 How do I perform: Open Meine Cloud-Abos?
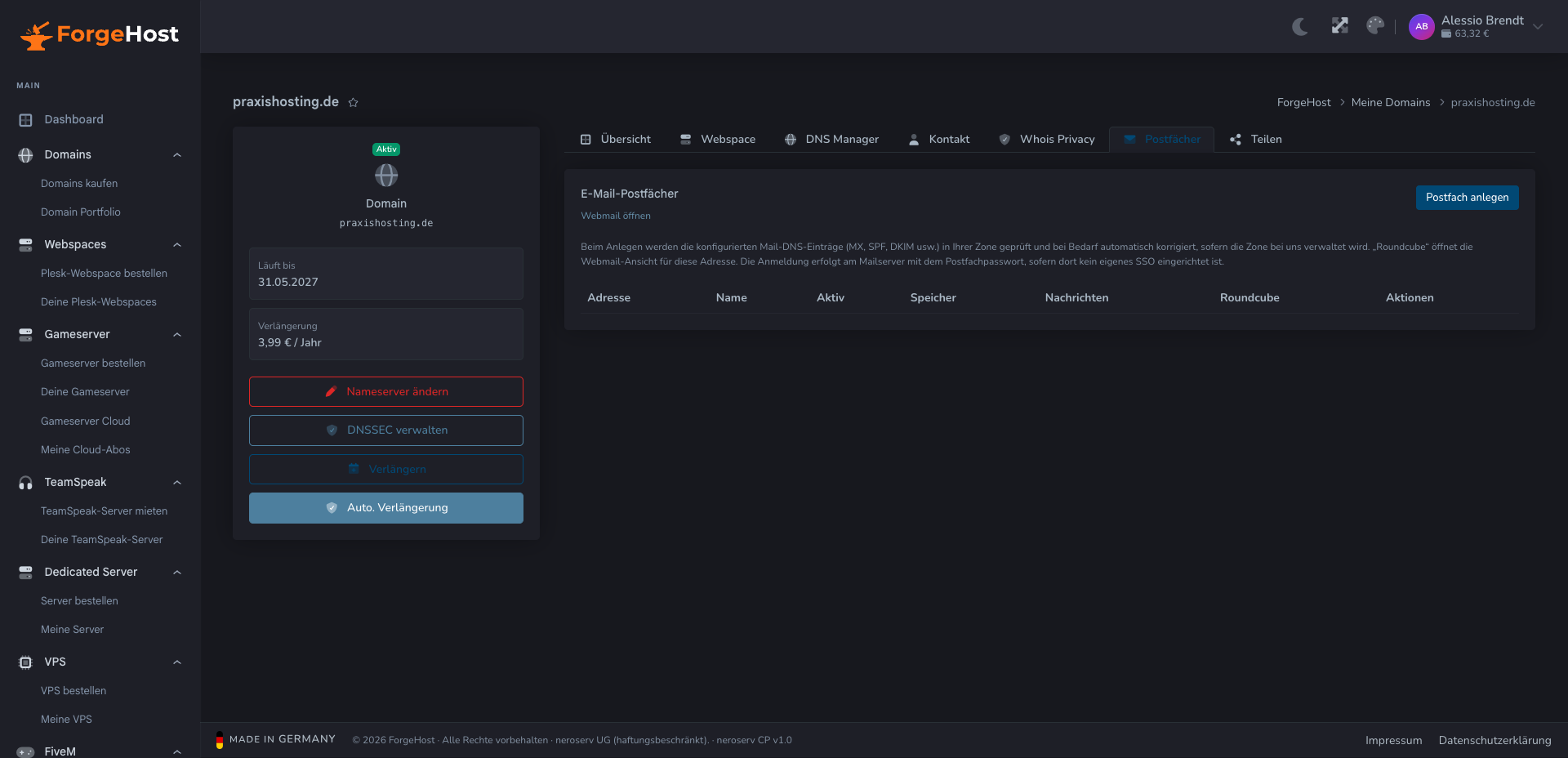(86, 450)
